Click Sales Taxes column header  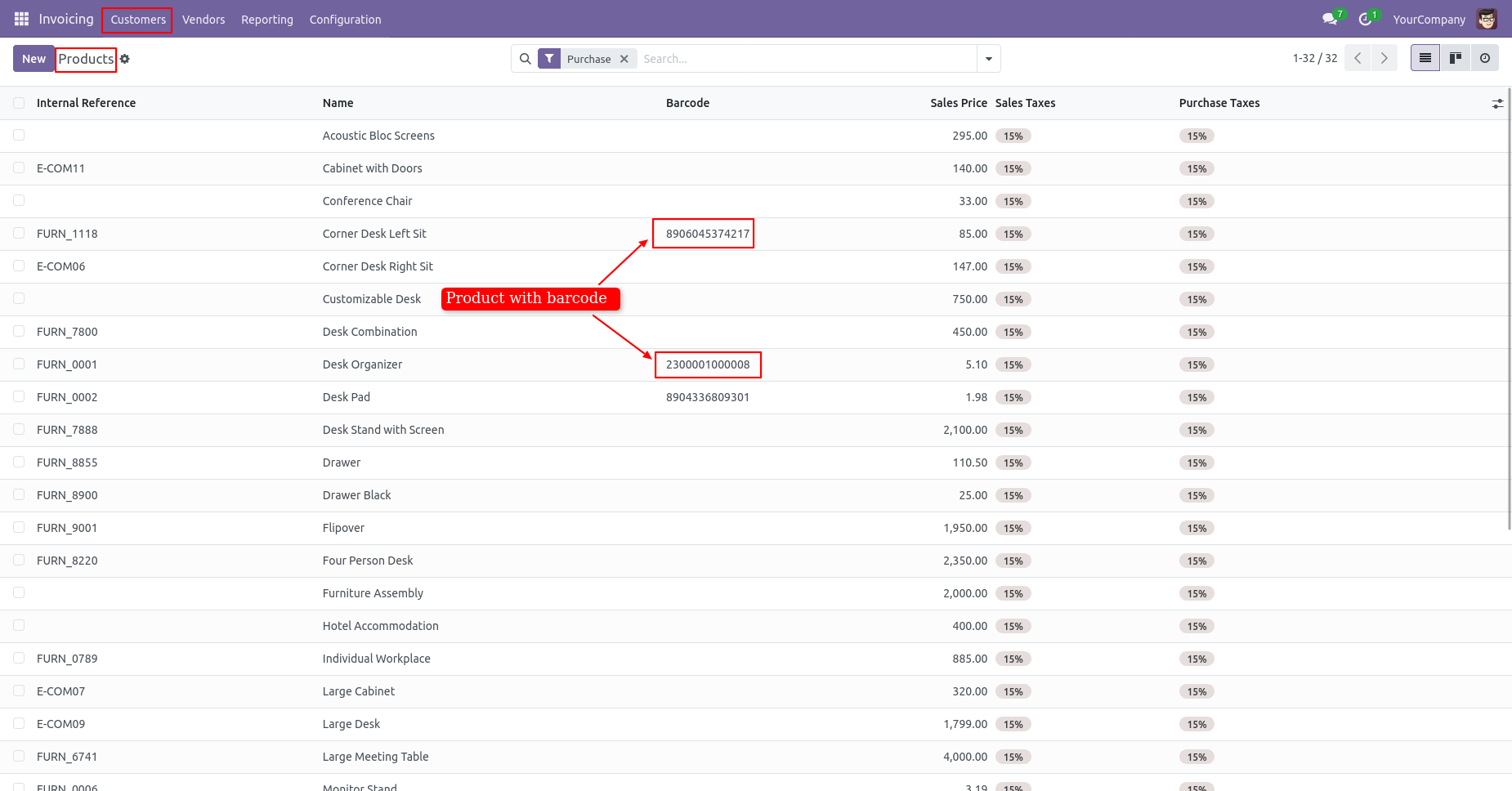coord(1026,103)
